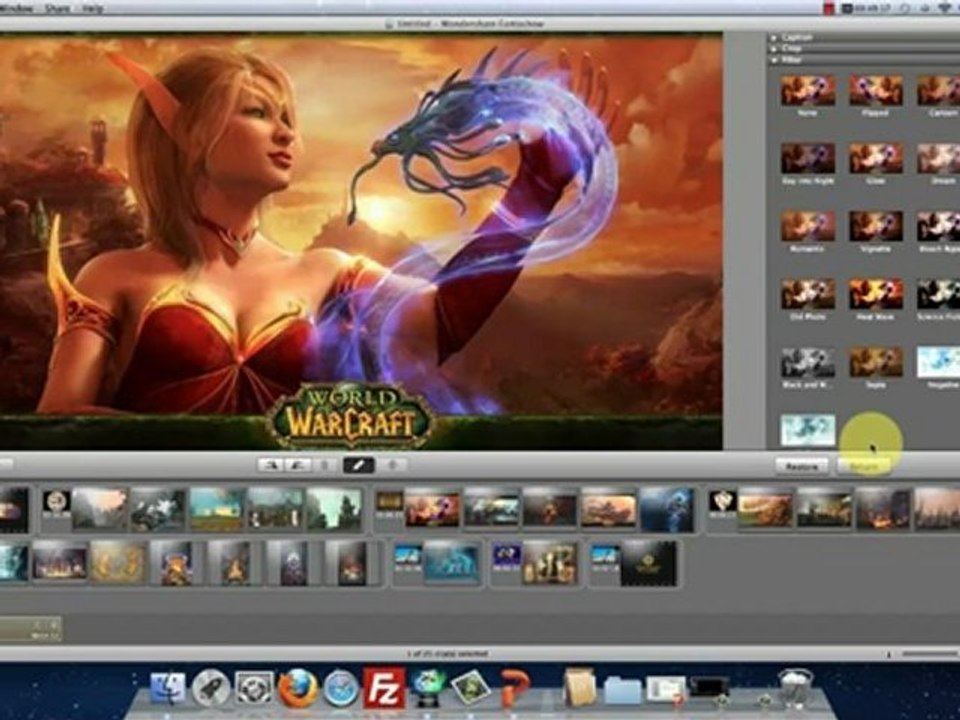This screenshot has width=960, height=720.
Task: Click the highlighted Return button
Action: [864, 467]
